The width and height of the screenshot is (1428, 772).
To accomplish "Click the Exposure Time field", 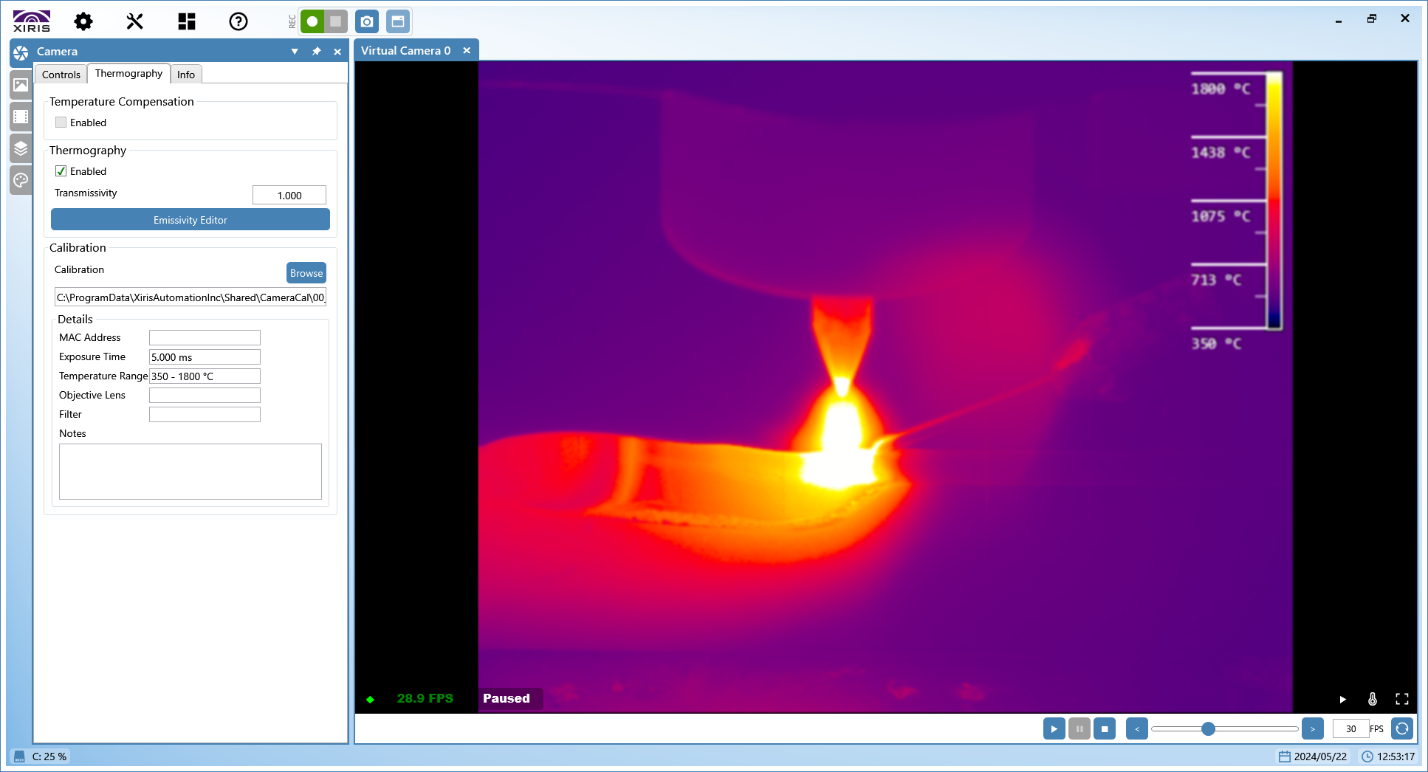I will (x=204, y=357).
